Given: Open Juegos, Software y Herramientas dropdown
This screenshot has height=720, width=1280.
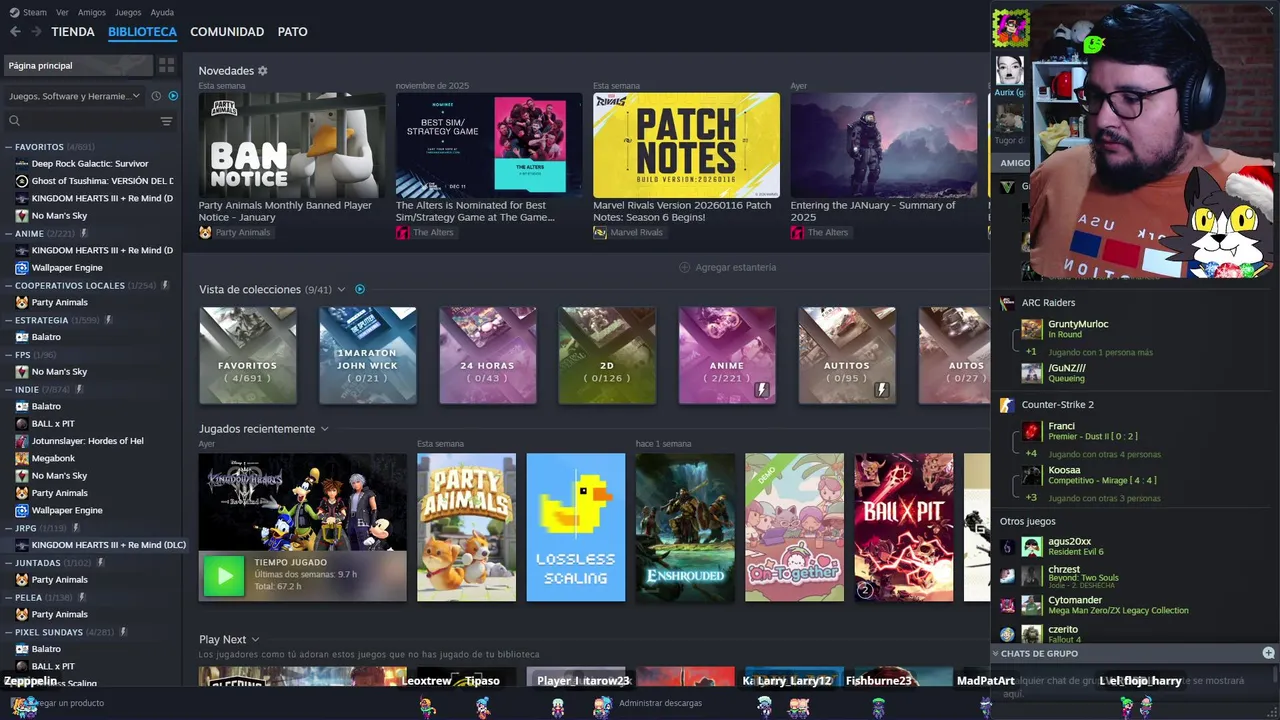Looking at the screenshot, I should [x=75, y=96].
